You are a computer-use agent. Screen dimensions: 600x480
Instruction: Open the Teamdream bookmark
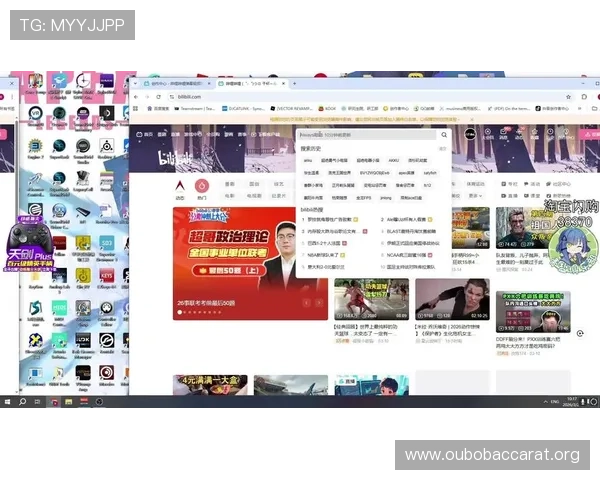click(194, 109)
